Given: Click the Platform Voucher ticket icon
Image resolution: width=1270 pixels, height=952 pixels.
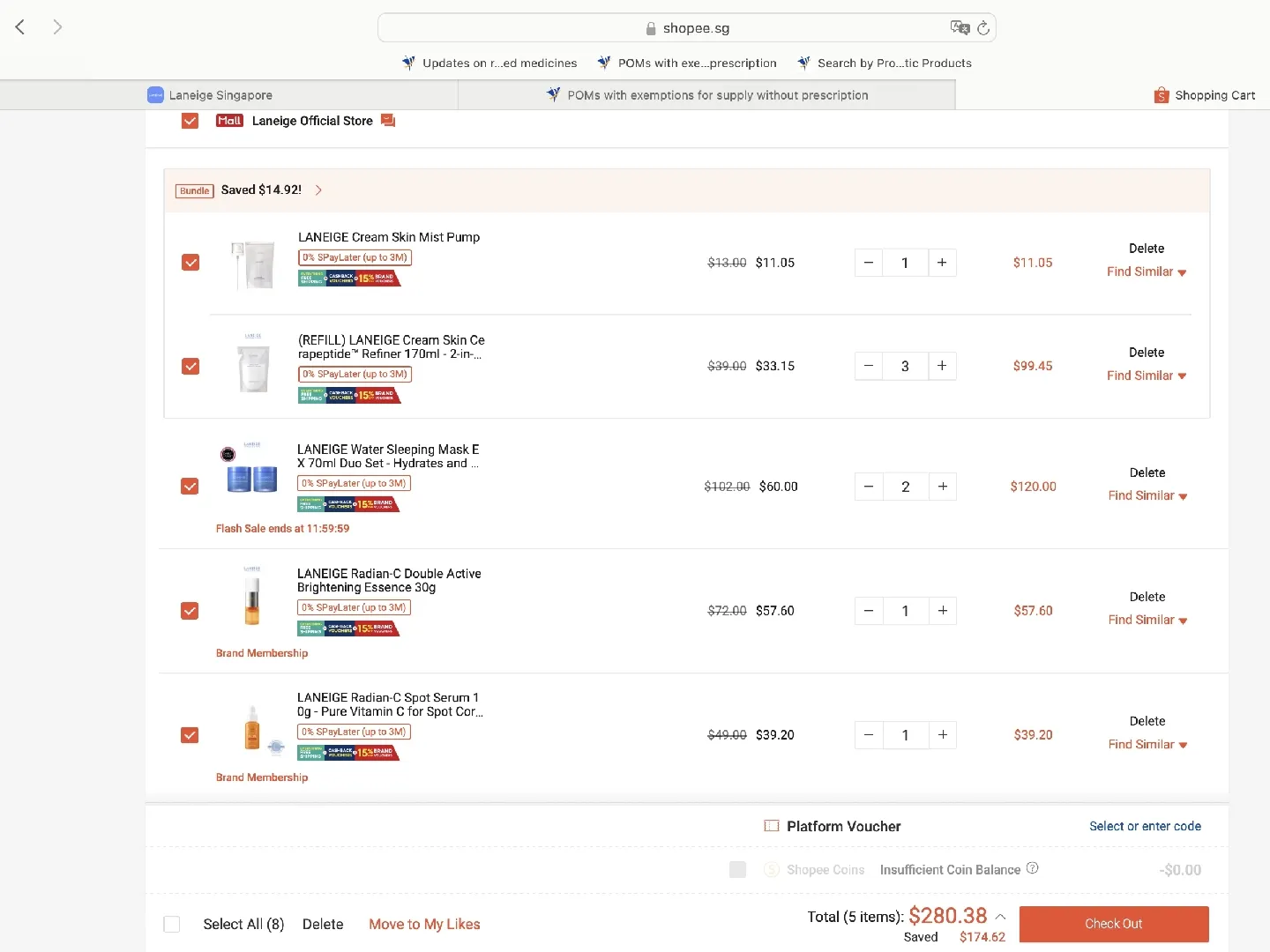Looking at the screenshot, I should click(x=772, y=826).
